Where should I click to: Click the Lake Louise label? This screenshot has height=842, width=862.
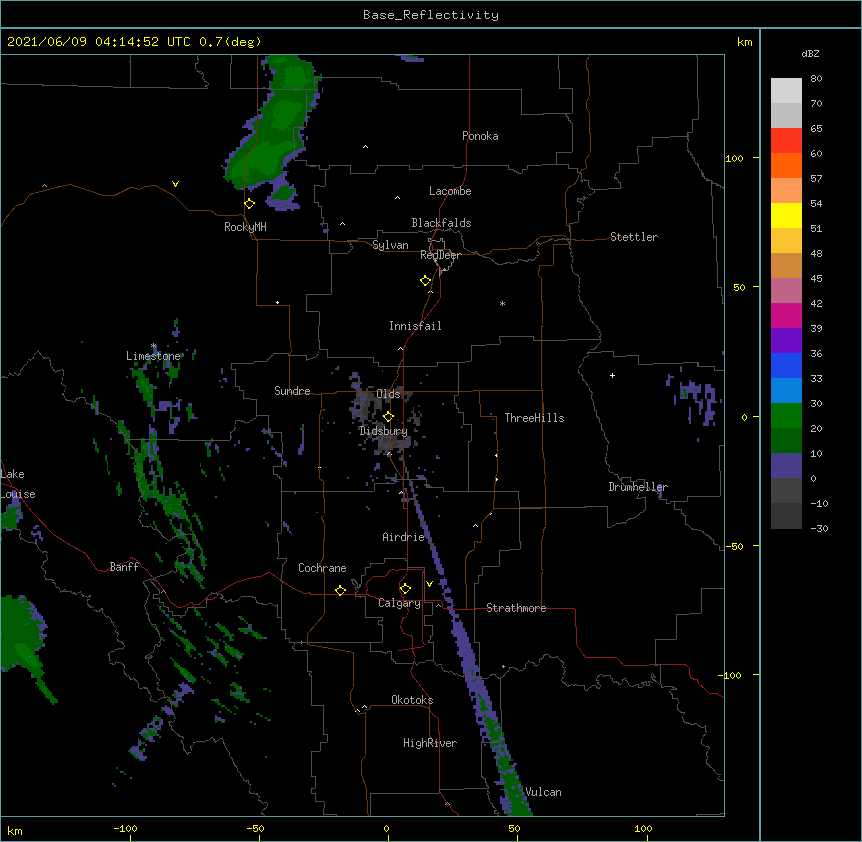pos(18,484)
